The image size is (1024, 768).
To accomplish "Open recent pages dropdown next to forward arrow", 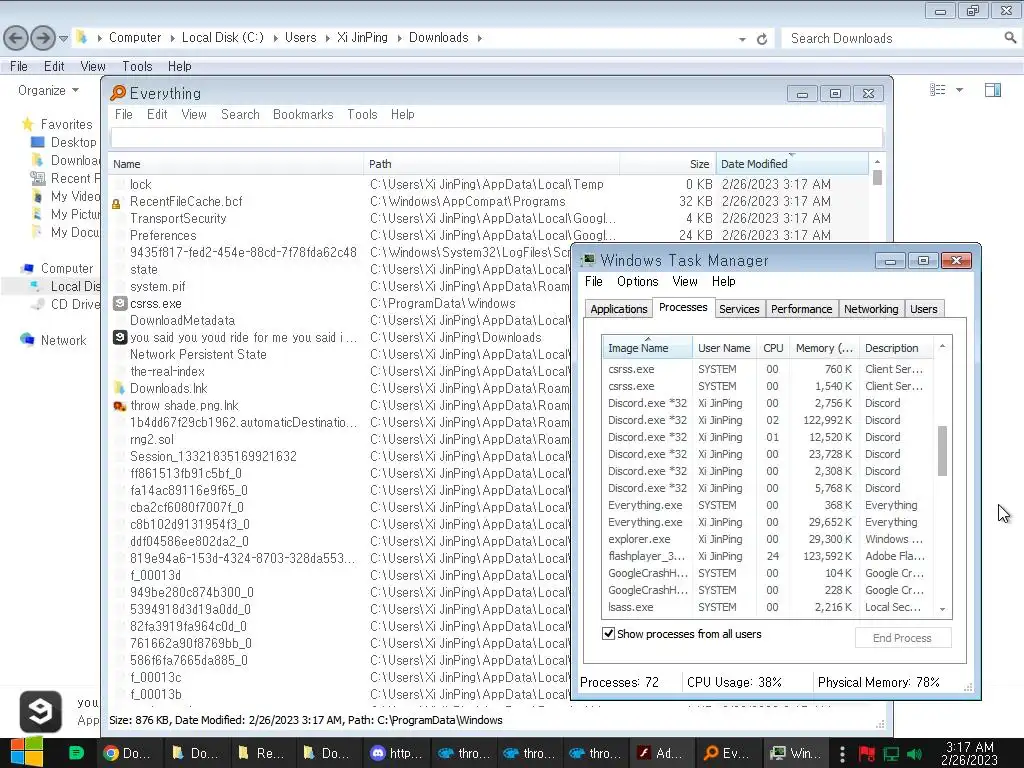I will (63, 39).
